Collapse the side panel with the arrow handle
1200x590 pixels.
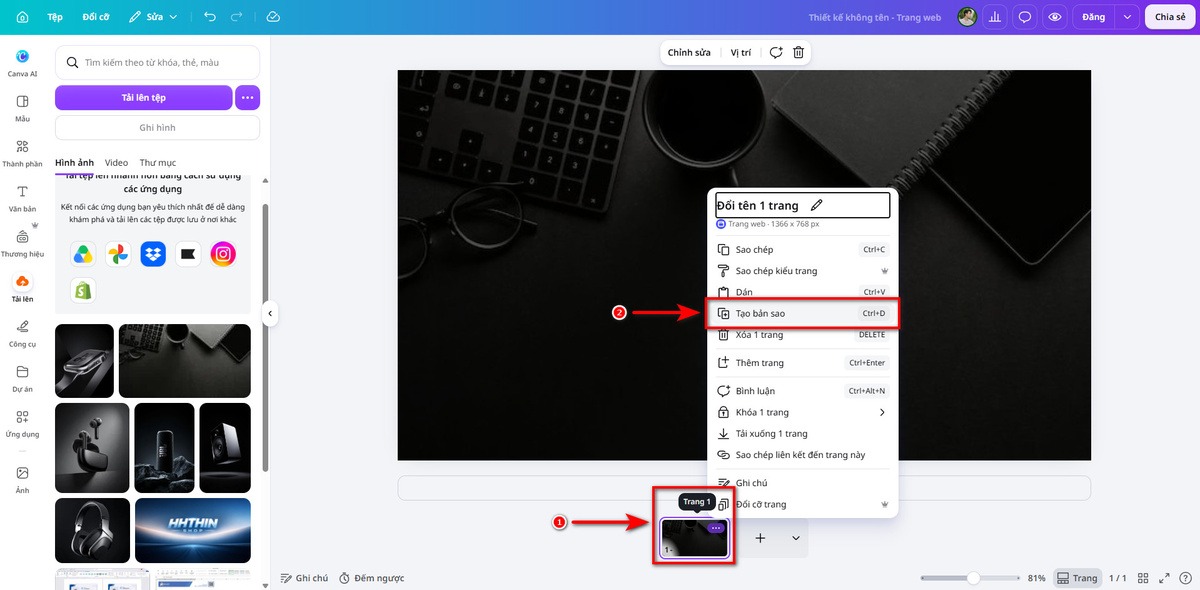click(x=269, y=314)
